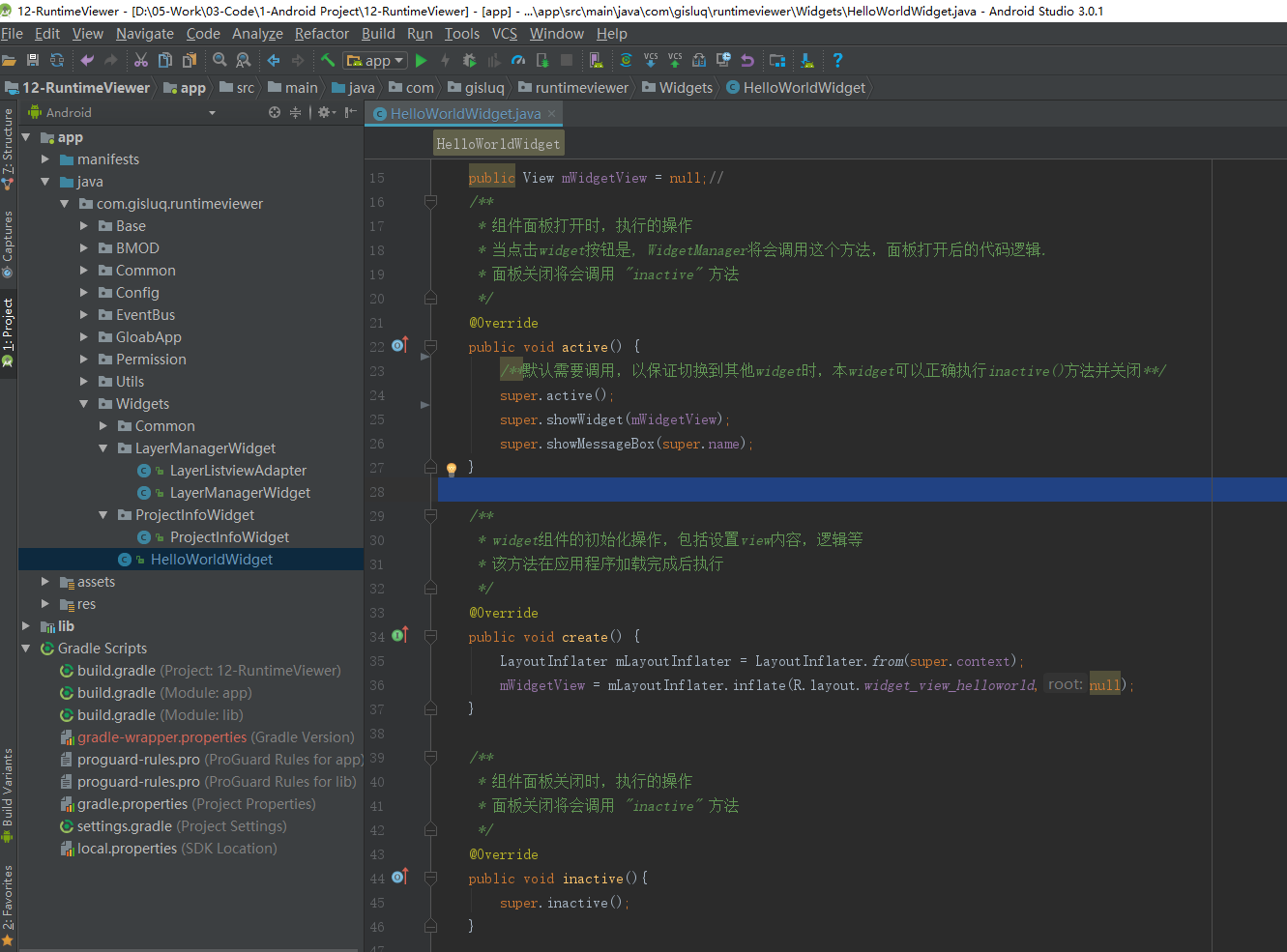This screenshot has width=1287, height=952.
Task: Click the Paste clipboard icon
Action: [190, 60]
